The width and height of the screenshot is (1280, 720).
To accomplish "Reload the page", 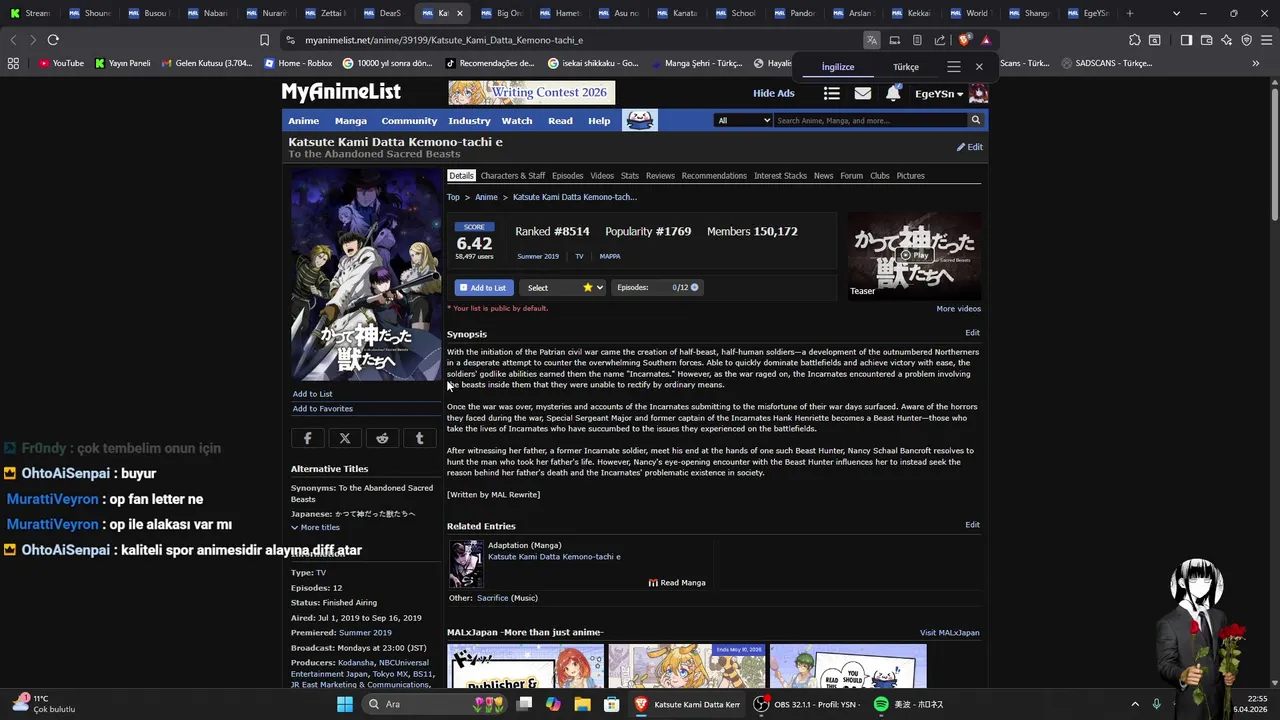I will [53, 40].
